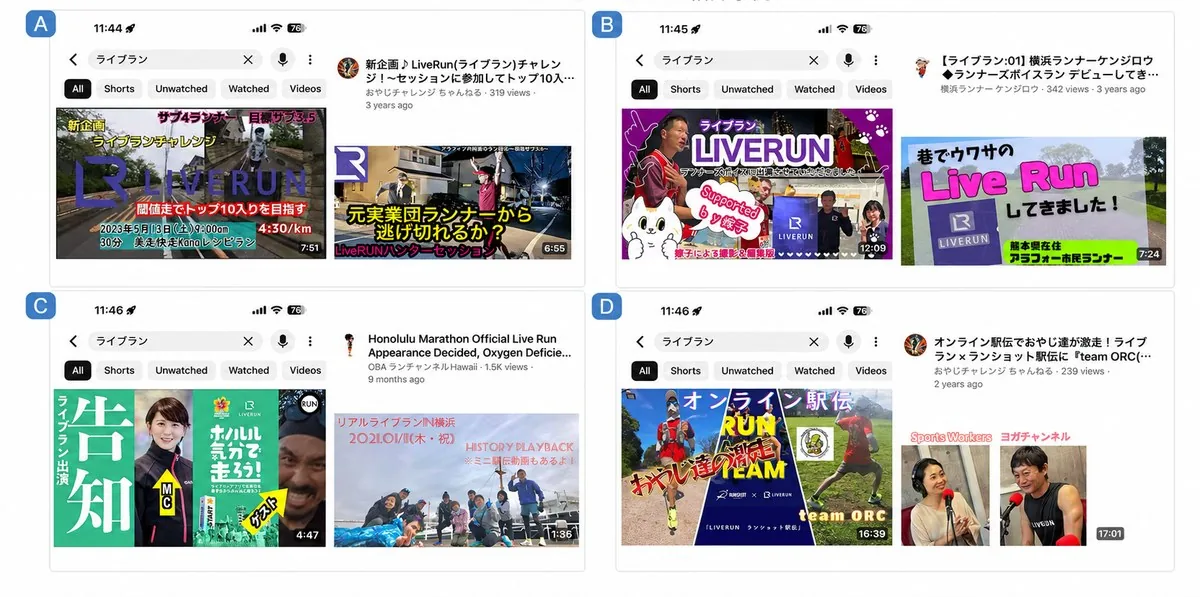
Task: Open more options menu in panel A
Action: 311,60
